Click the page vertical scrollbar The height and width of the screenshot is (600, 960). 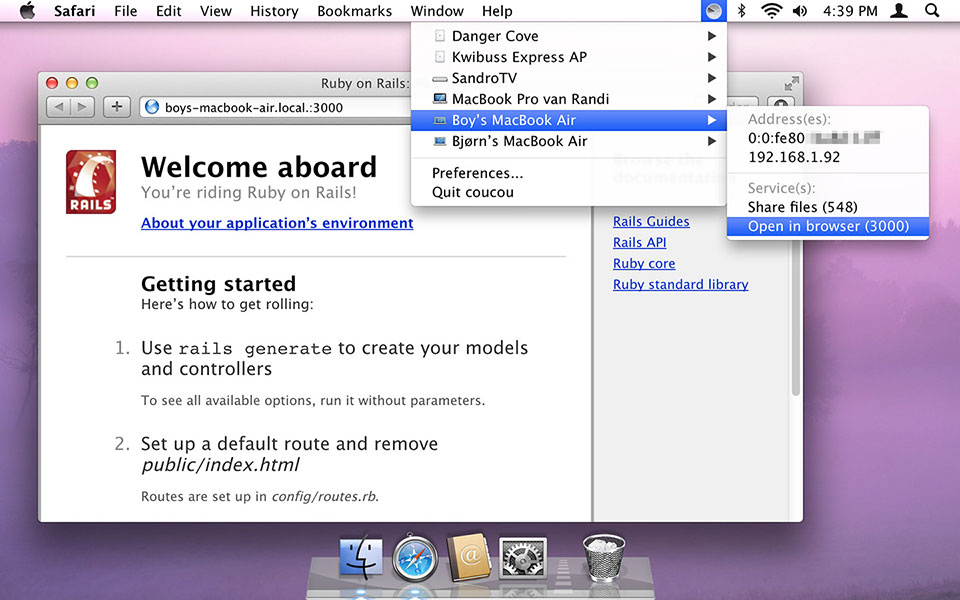pos(795,318)
